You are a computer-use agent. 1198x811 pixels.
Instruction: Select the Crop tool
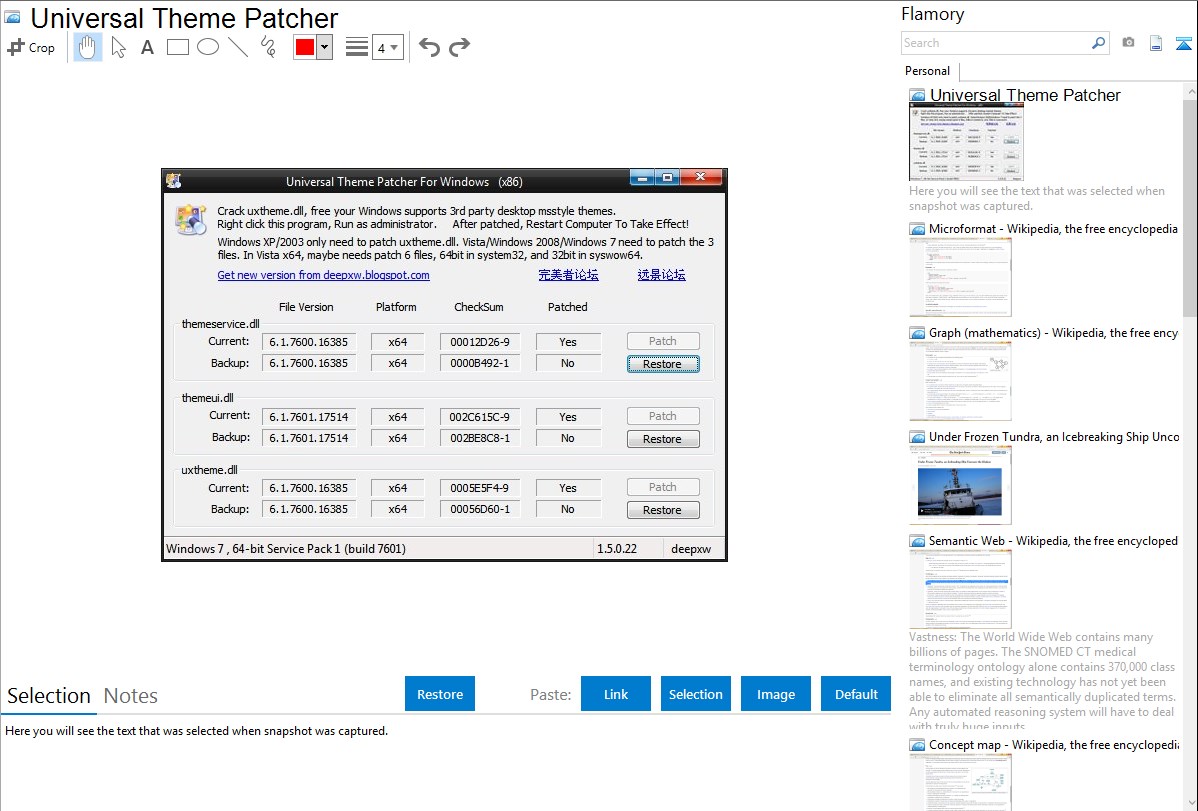pyautogui.click(x=31, y=47)
